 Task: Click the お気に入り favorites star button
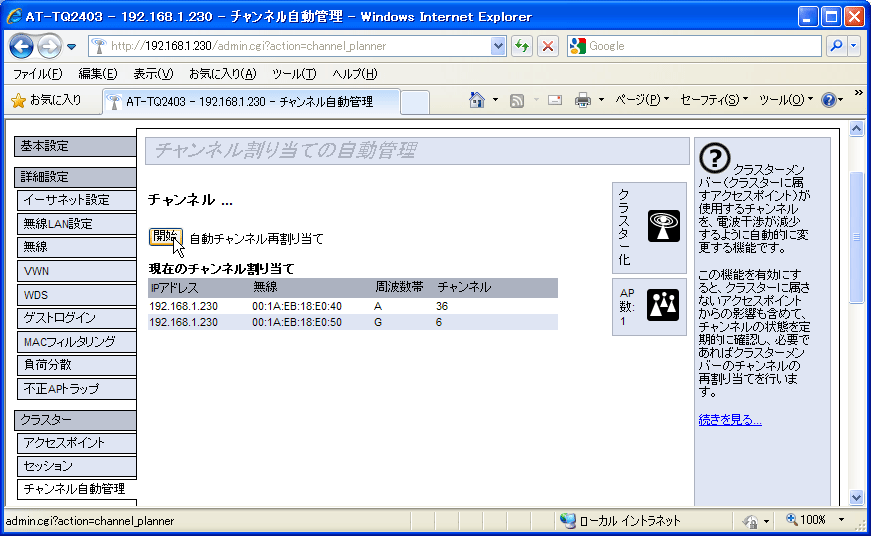tap(46, 101)
